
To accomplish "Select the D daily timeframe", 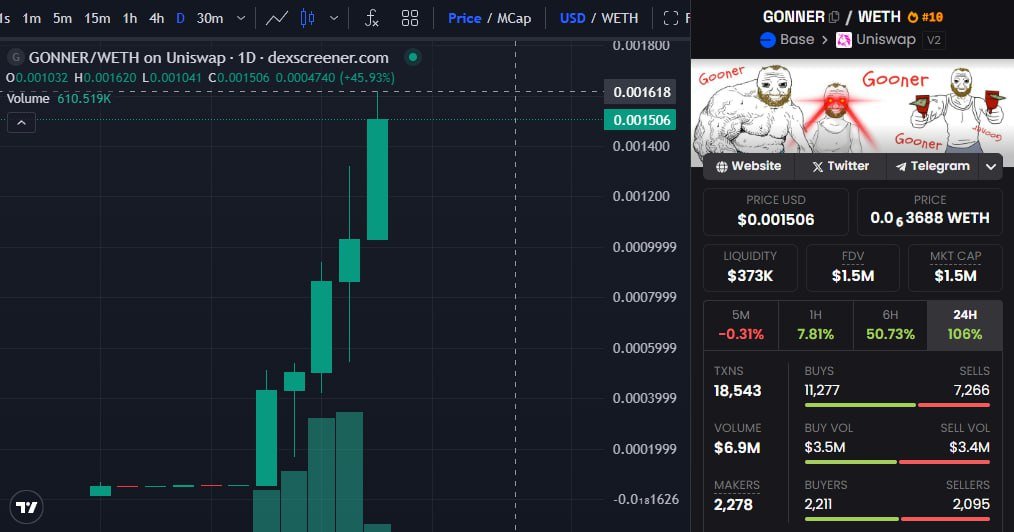I will (x=180, y=18).
